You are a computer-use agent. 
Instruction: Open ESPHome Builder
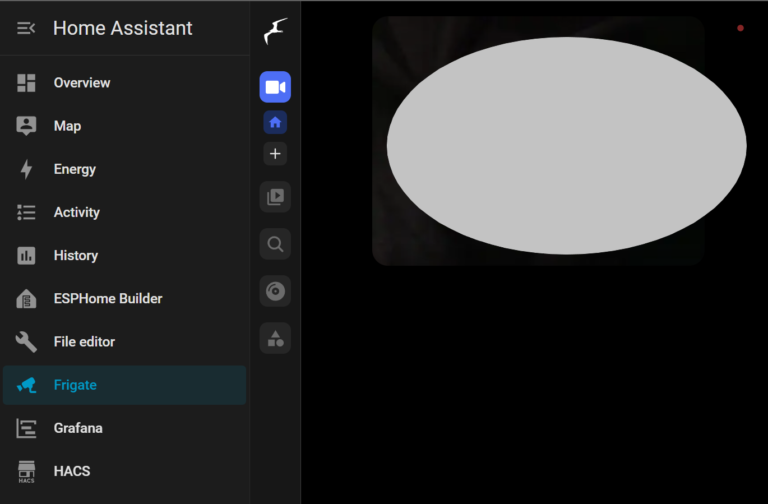pos(124,298)
